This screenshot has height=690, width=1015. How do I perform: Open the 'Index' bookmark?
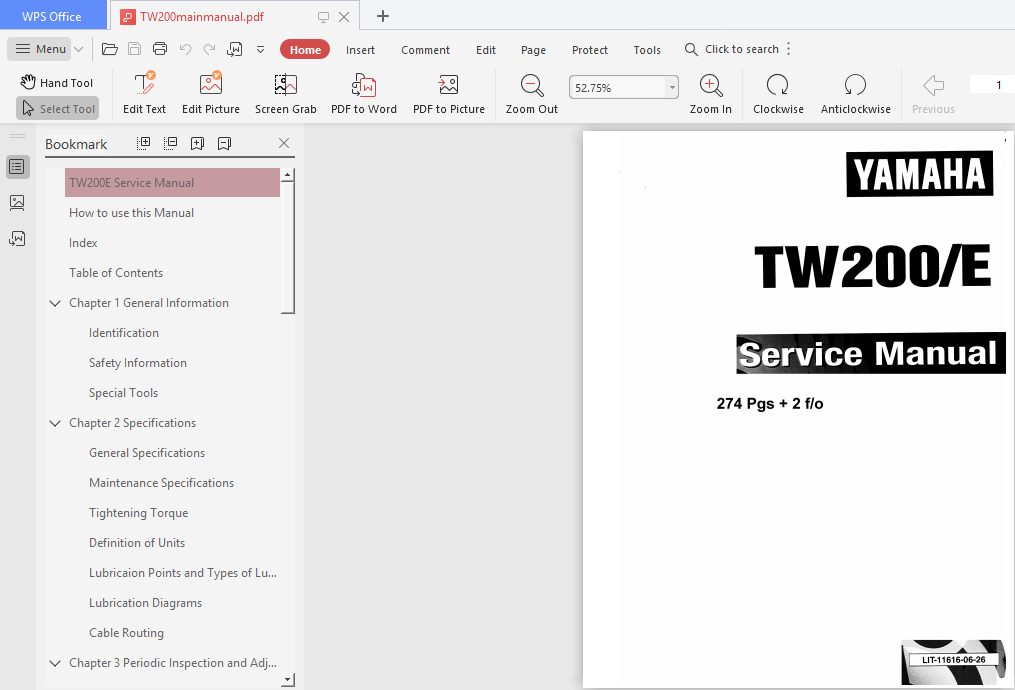[83, 243]
